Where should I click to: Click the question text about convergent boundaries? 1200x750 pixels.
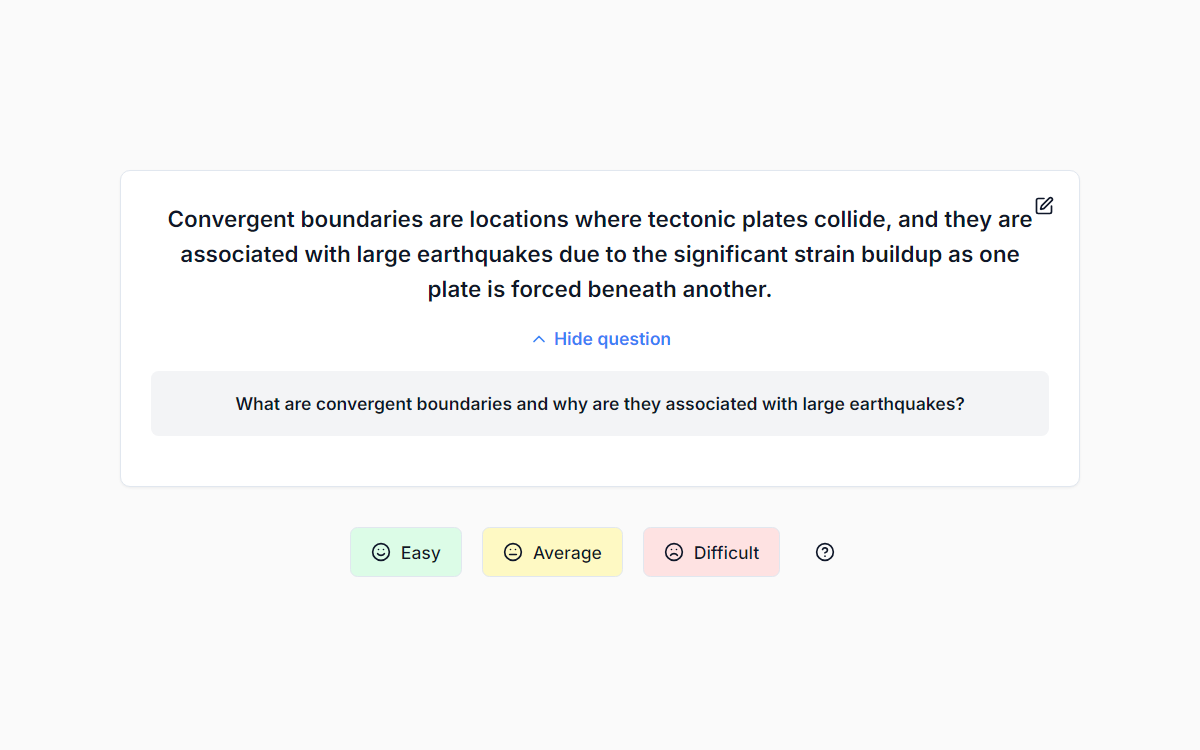pos(600,404)
